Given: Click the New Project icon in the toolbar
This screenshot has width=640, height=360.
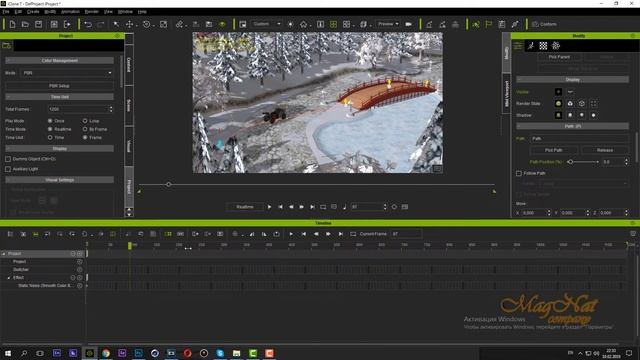Looking at the screenshot, I should click(x=12, y=24).
